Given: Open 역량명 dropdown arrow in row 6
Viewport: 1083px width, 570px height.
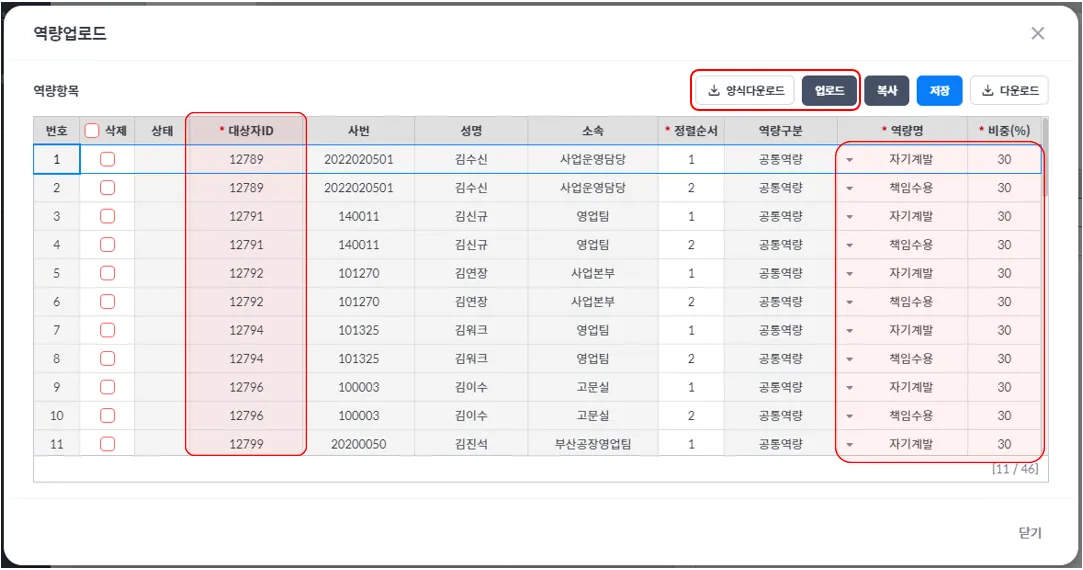Looking at the screenshot, I should coord(850,302).
